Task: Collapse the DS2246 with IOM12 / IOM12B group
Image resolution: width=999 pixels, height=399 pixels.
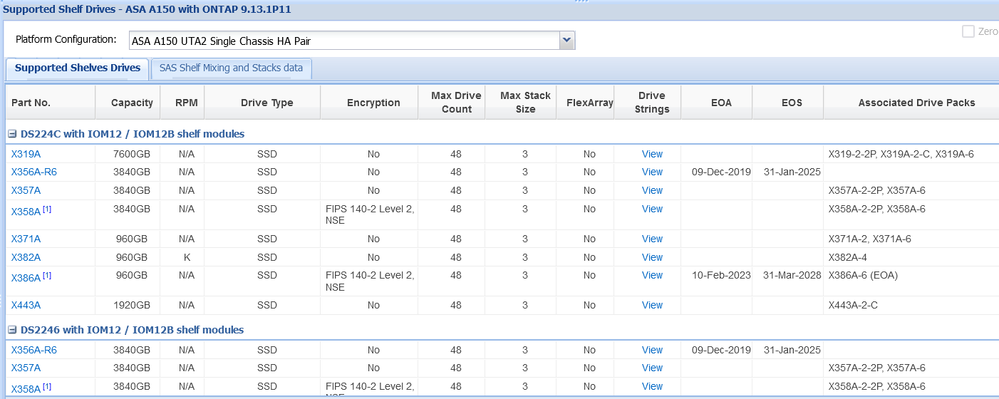Action: [x=12, y=330]
